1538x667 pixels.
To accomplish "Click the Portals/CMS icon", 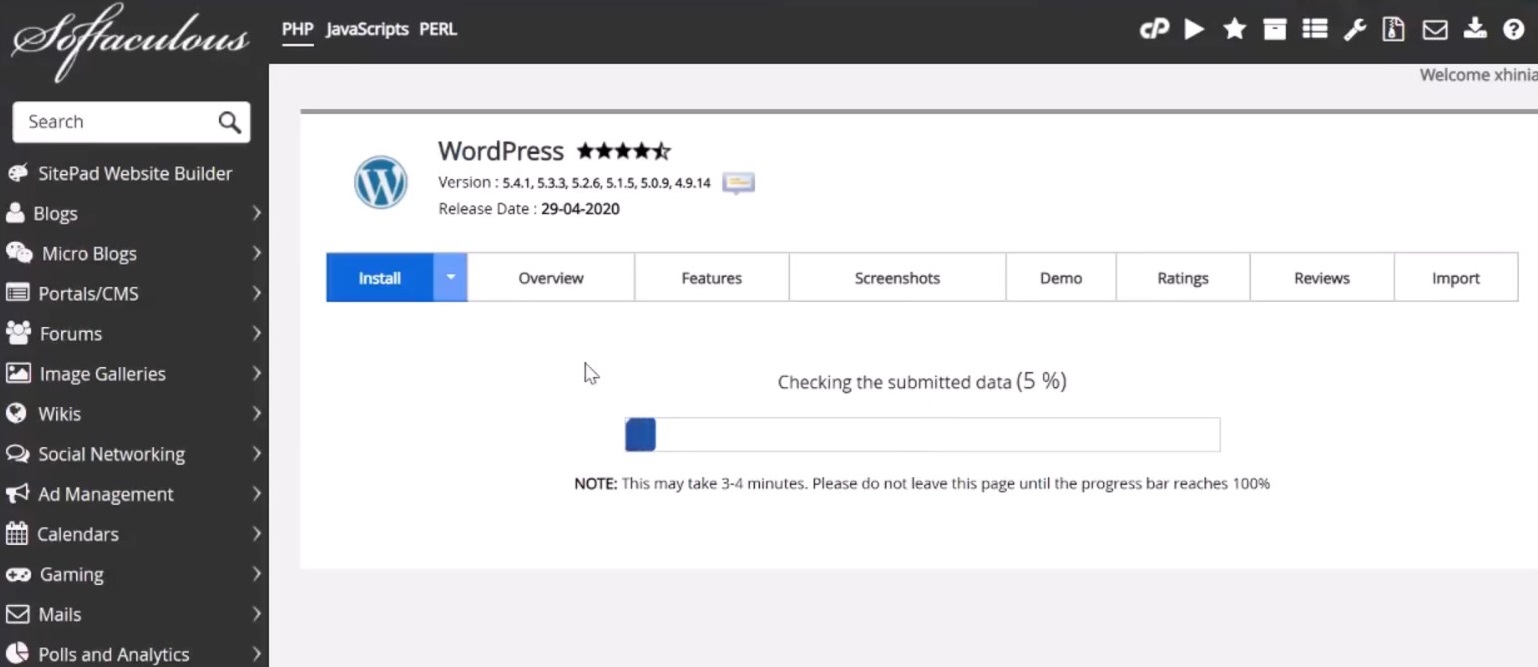I will click(17, 293).
